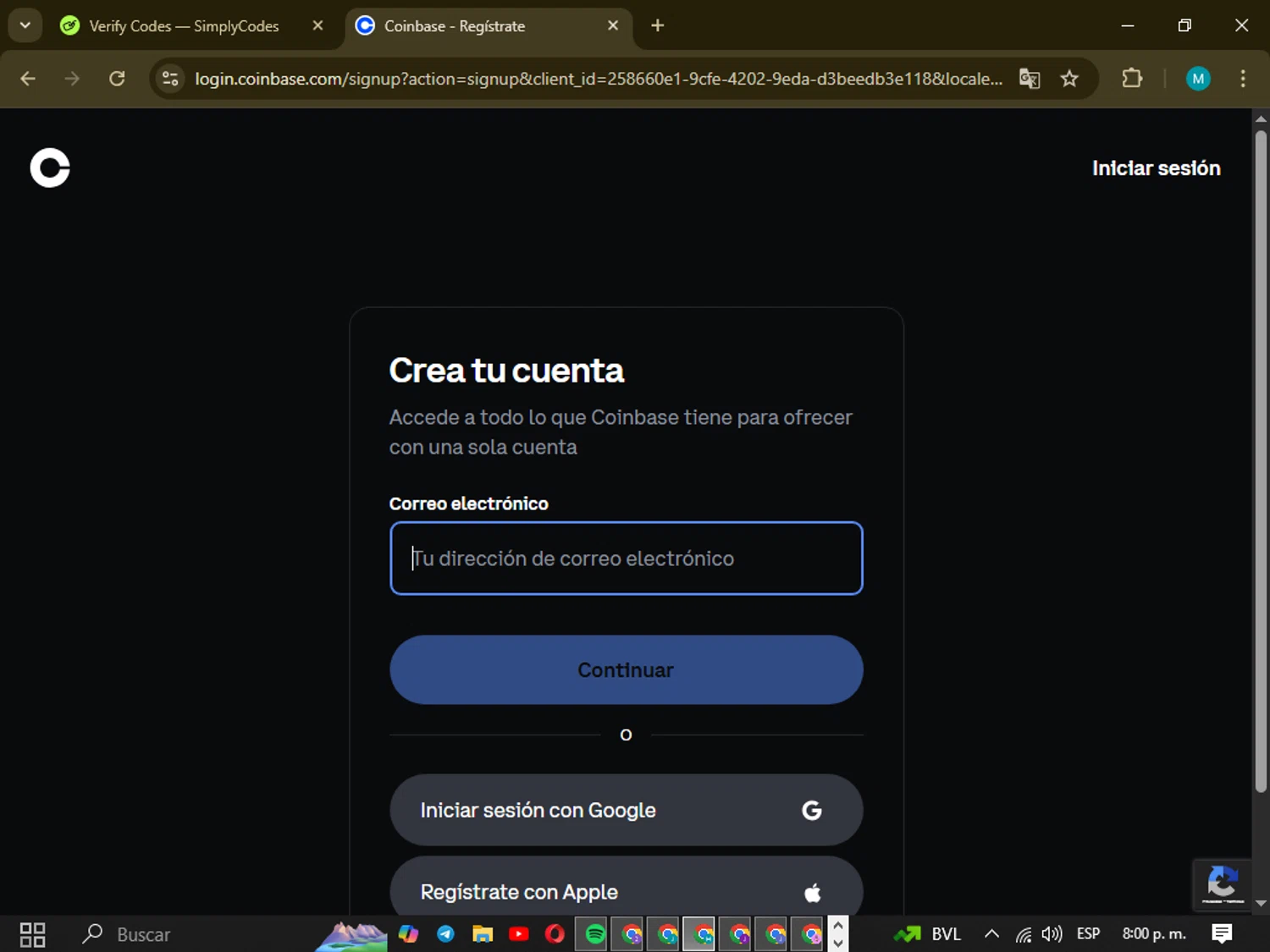Open Google Translate page icon
Screen dimensions: 1270x952
point(1030,79)
